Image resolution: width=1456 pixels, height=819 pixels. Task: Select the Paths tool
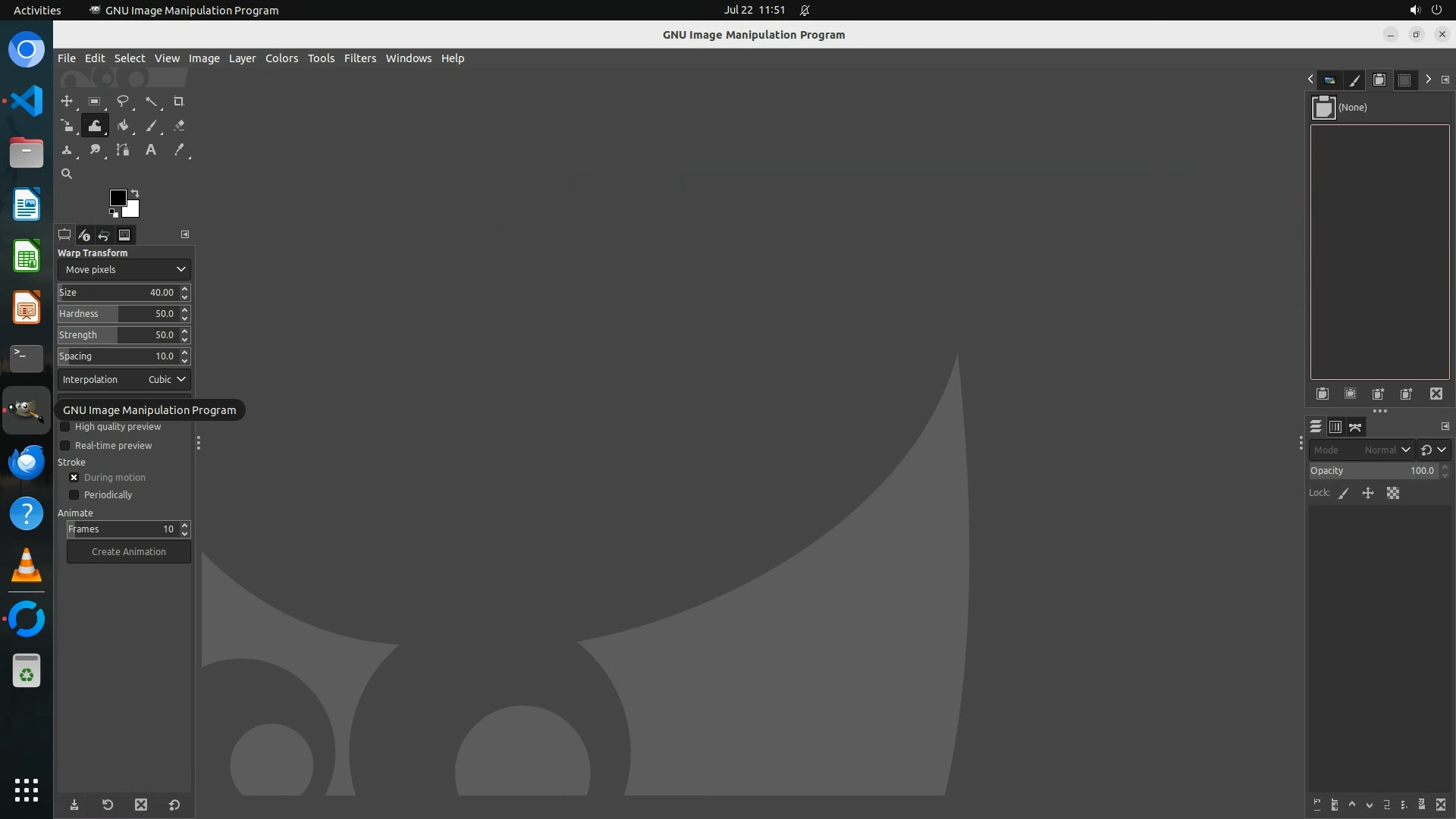[123, 150]
